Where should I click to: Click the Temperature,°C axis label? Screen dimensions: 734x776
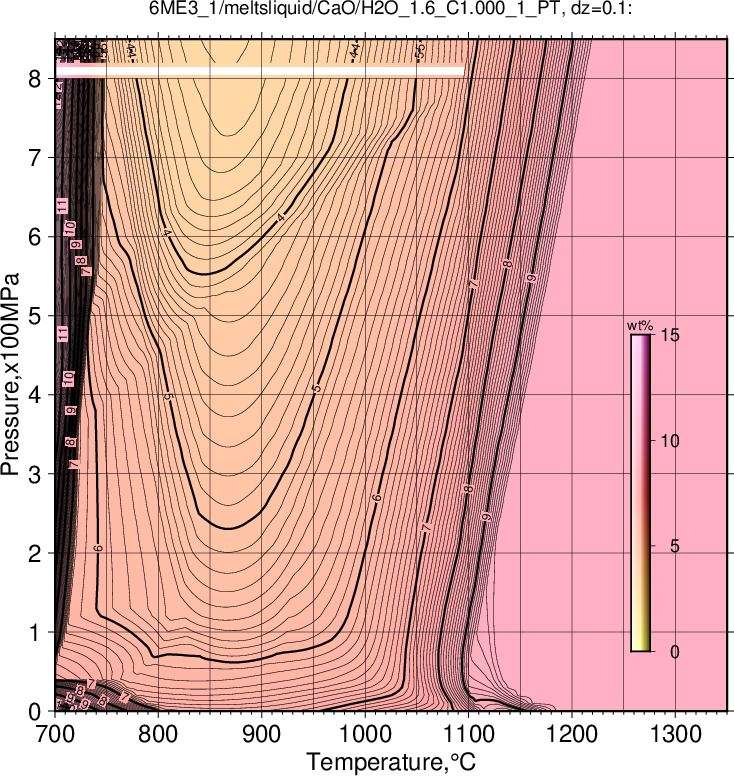pos(391,762)
